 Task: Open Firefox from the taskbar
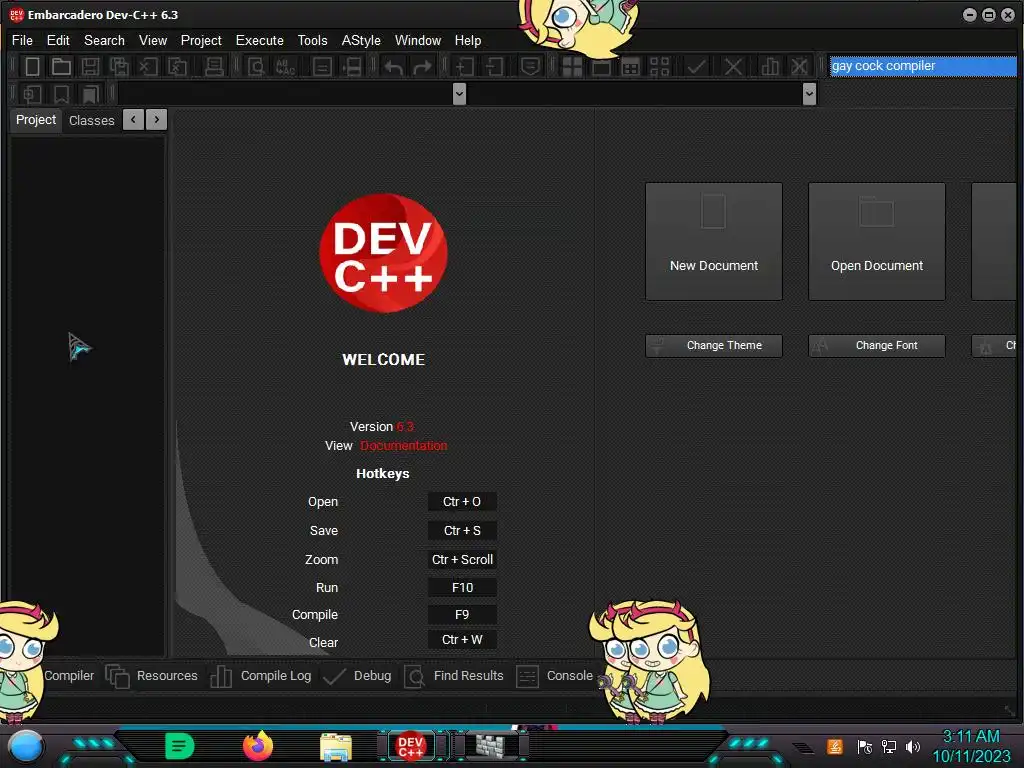(257, 746)
